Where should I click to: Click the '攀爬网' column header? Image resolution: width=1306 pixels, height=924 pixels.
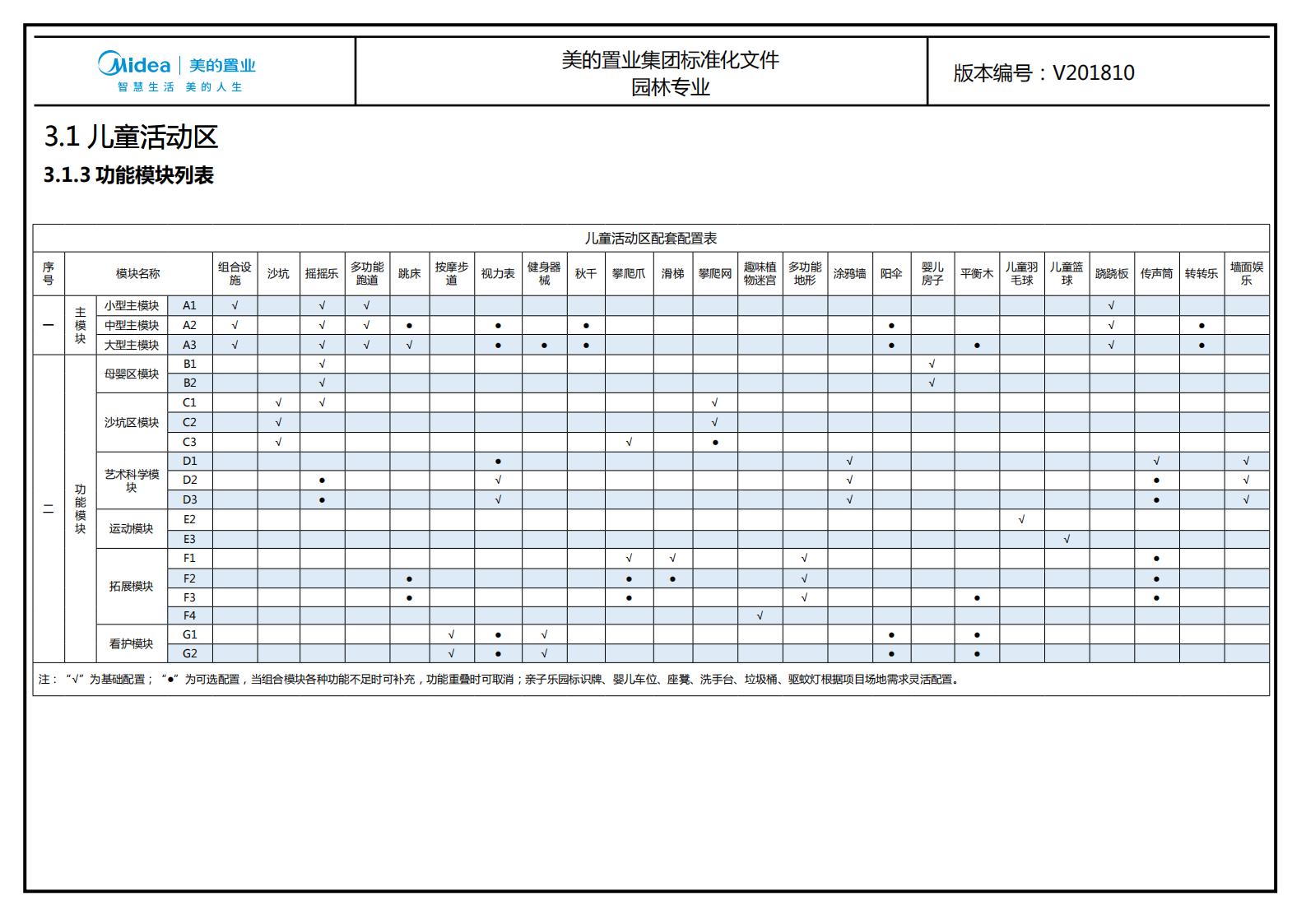tap(715, 273)
